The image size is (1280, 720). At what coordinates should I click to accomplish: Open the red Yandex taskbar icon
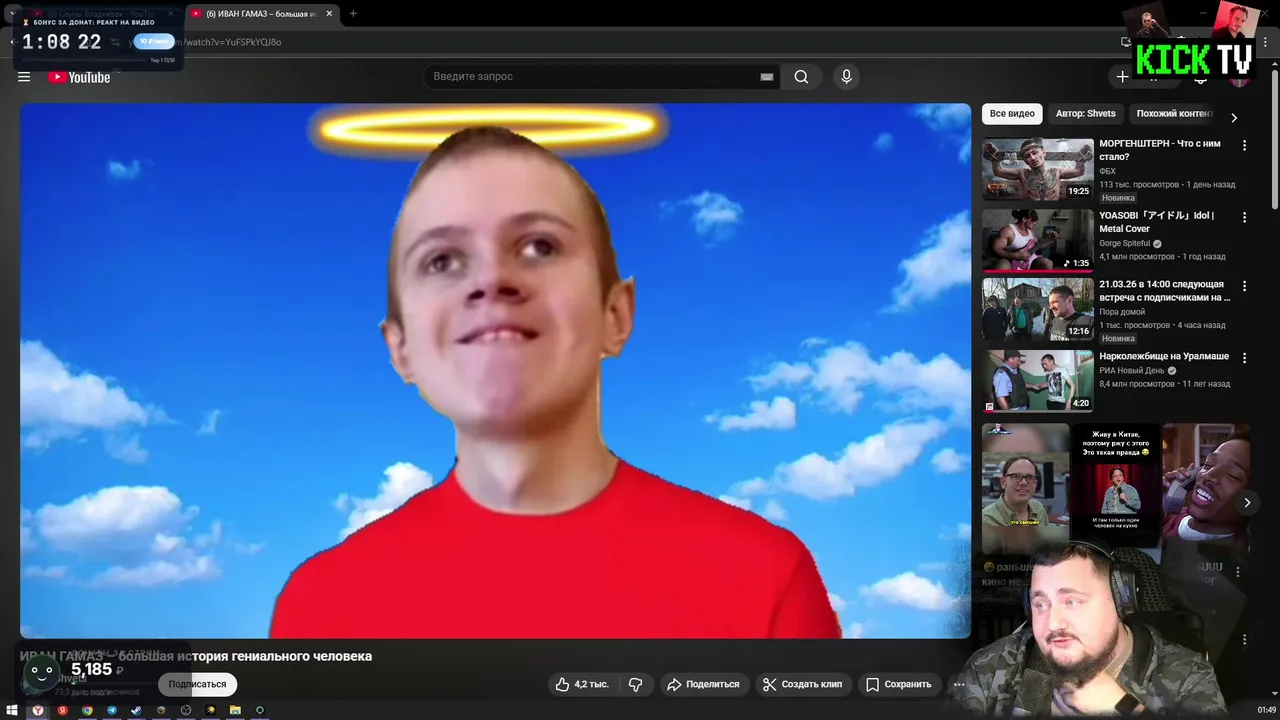tap(63, 710)
